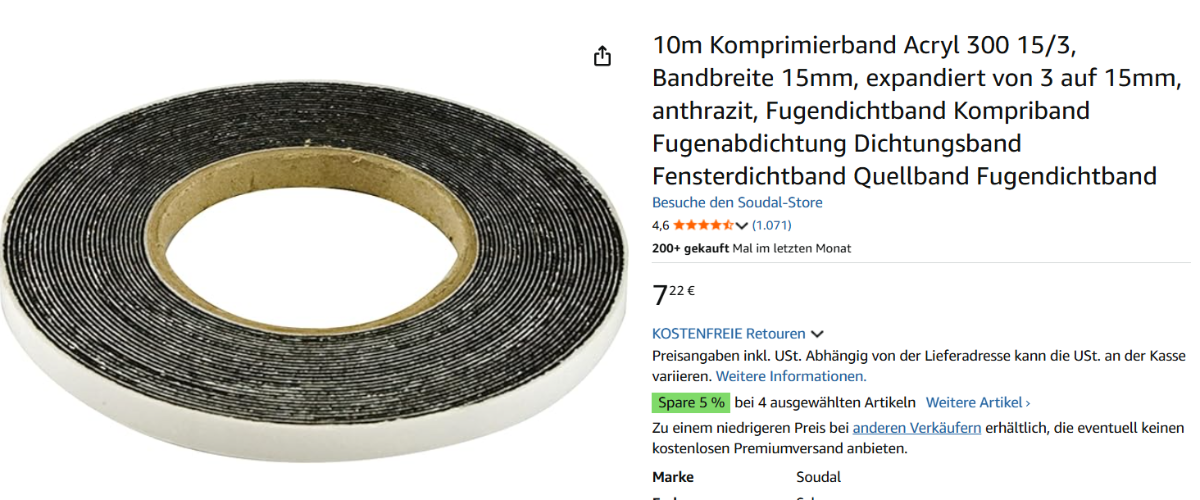The width and height of the screenshot is (1200, 500).
Task: Click the 200+ gekauft text
Action: click(690, 248)
